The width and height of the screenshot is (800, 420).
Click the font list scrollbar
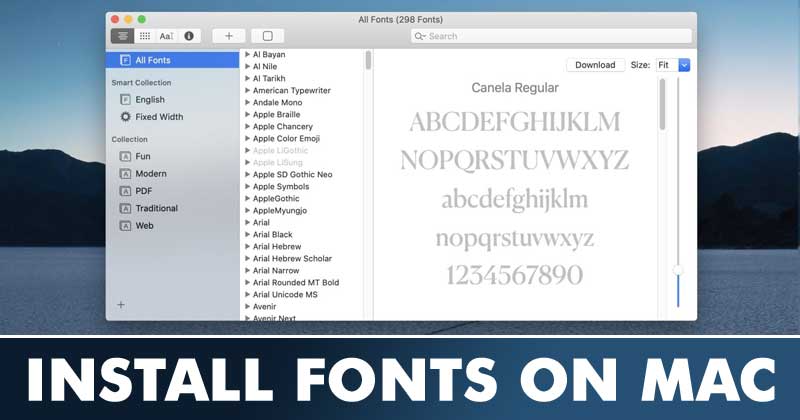click(368, 61)
